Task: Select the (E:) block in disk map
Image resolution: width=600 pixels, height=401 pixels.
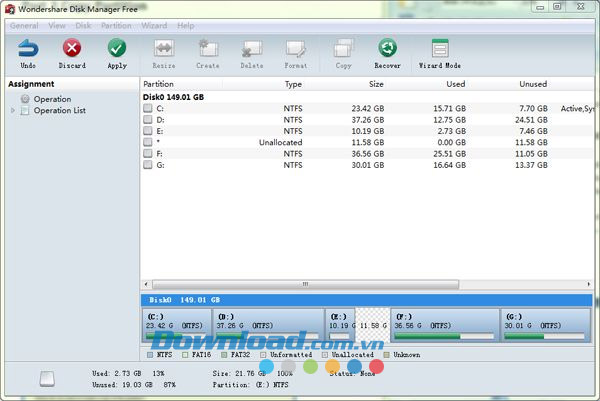Action: point(341,326)
